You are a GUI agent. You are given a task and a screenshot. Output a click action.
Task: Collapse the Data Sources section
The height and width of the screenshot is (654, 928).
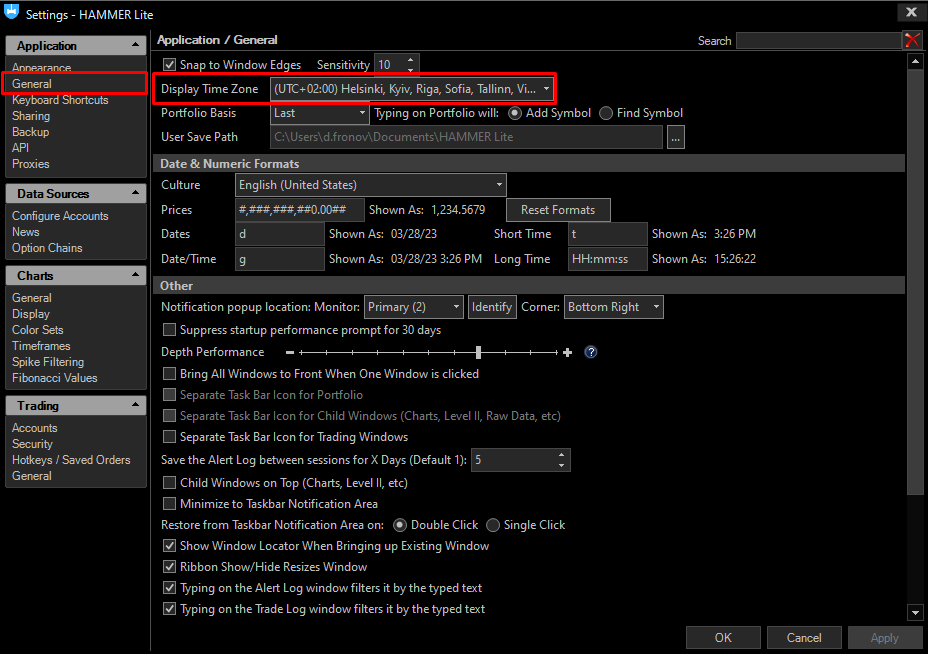(135, 193)
